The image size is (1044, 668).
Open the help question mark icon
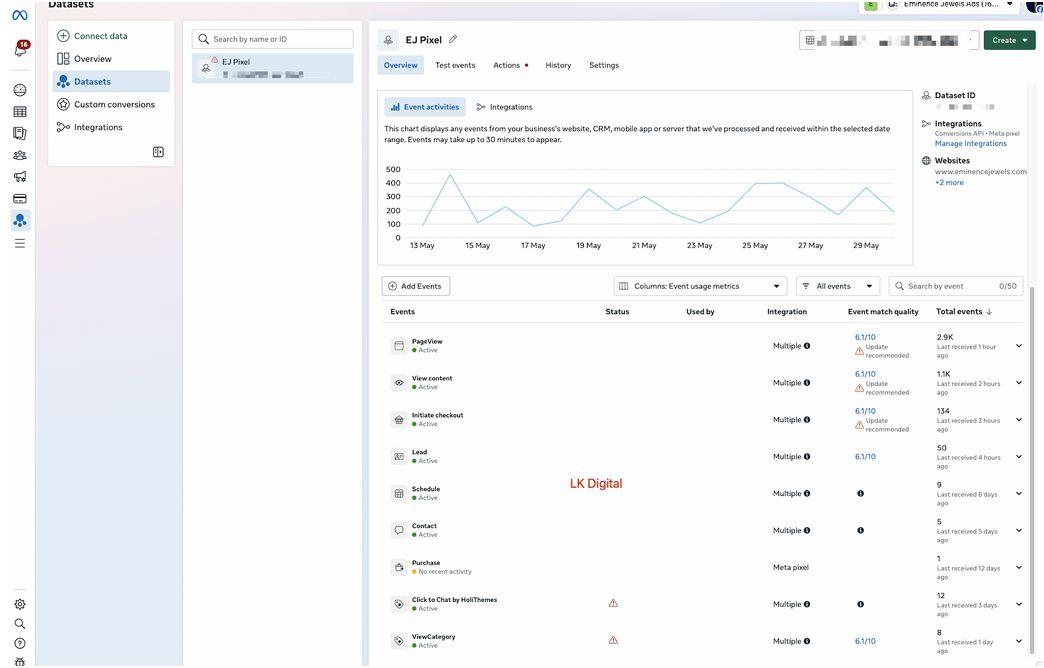click(x=20, y=643)
